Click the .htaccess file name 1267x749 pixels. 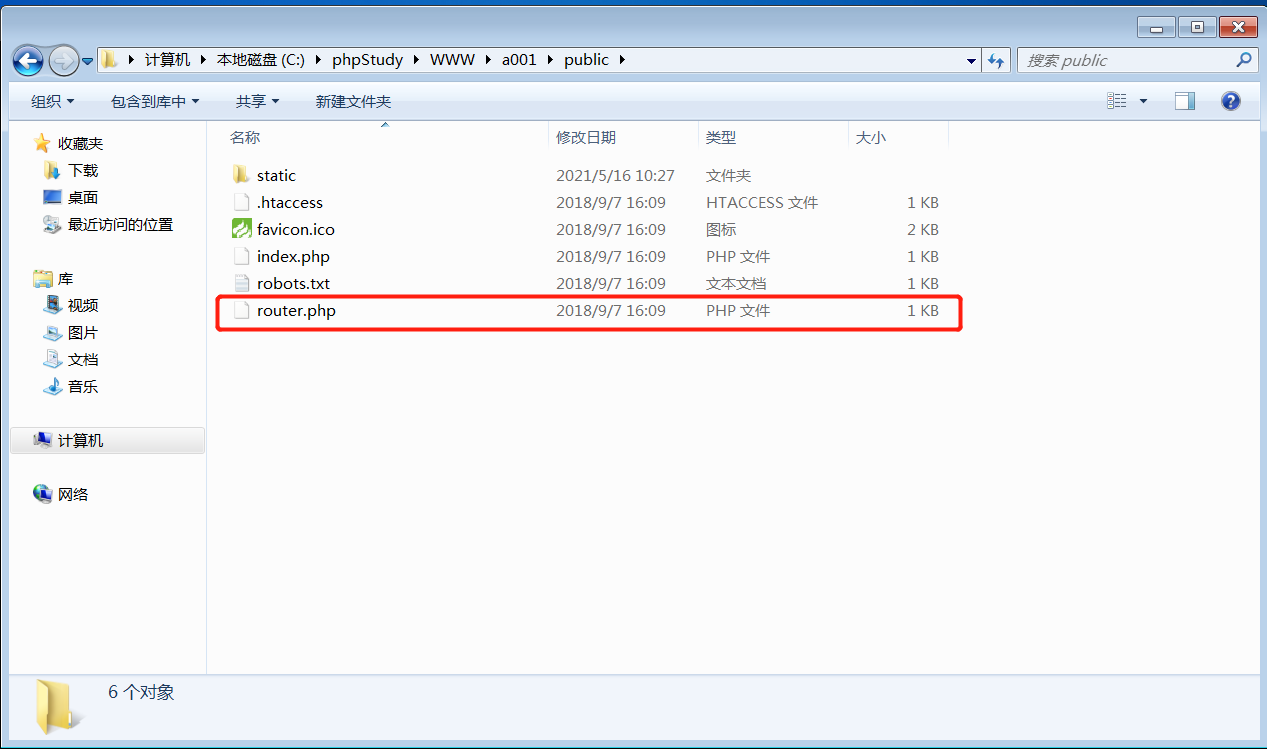290,202
